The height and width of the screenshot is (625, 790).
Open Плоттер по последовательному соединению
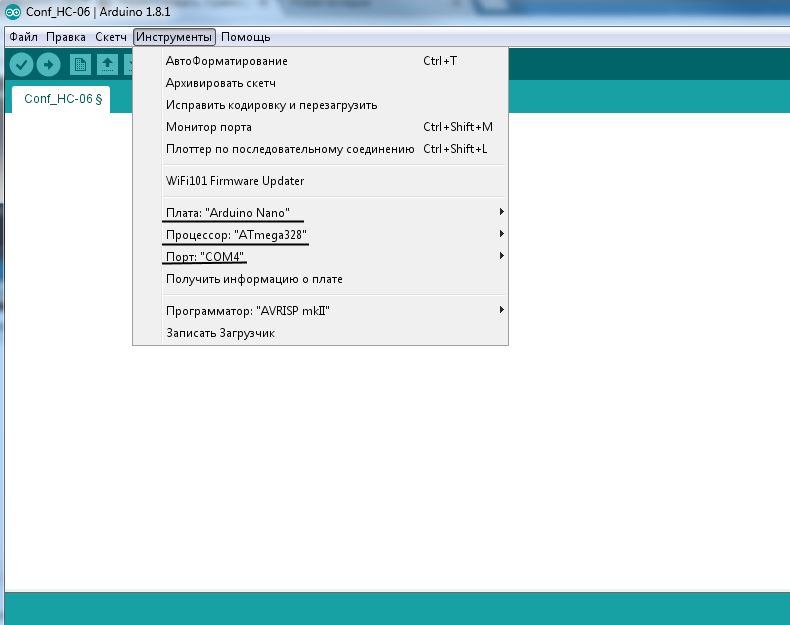point(320,149)
